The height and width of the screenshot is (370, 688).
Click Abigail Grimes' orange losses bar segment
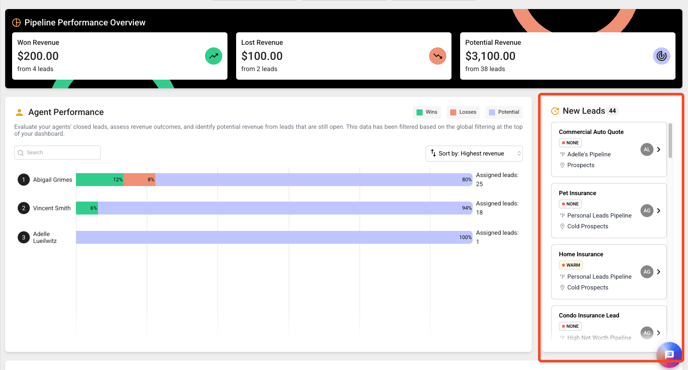[x=140, y=180]
